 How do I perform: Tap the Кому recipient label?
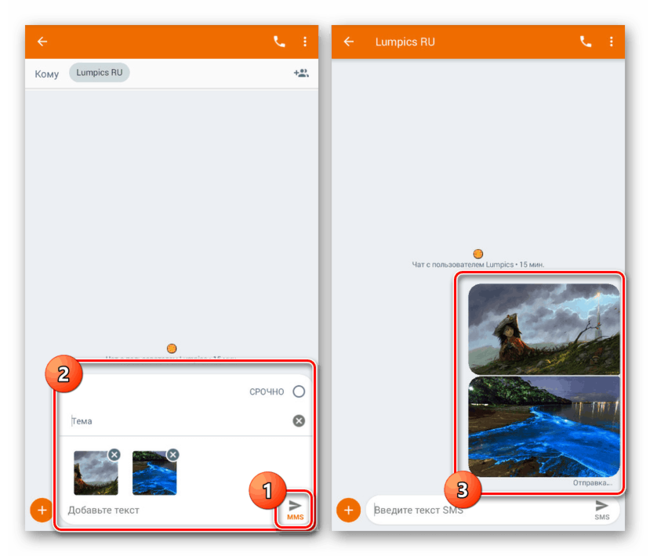[x=46, y=74]
